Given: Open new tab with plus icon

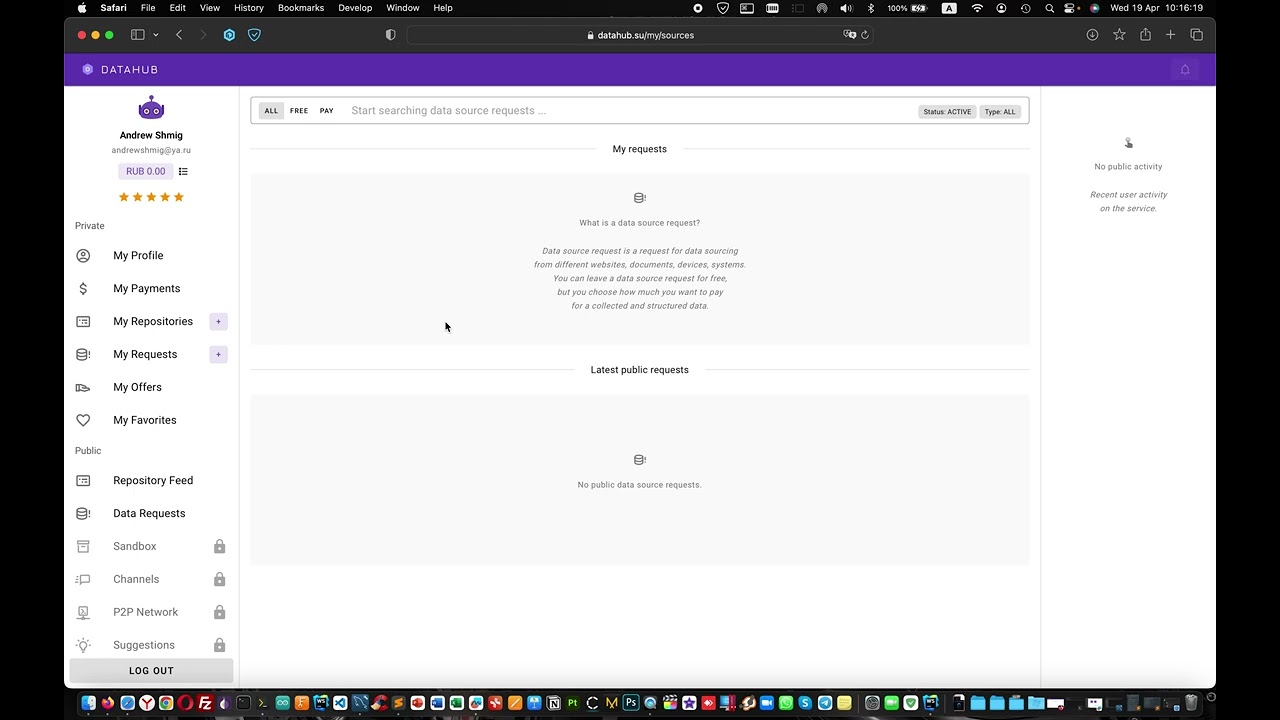Looking at the screenshot, I should [1170, 35].
